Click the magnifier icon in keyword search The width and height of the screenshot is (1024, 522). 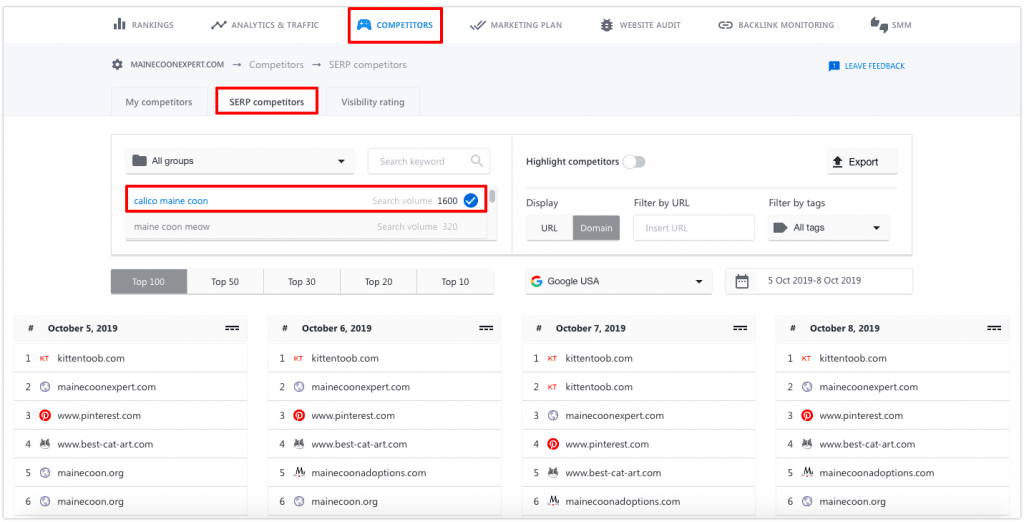pyautogui.click(x=477, y=161)
